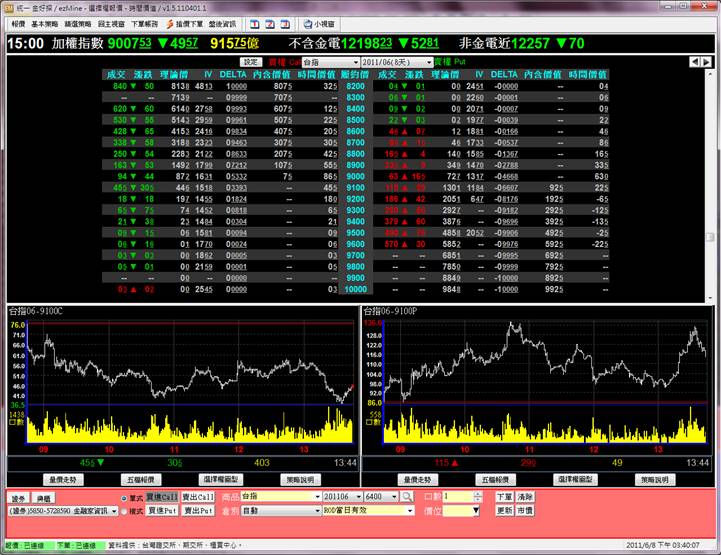
Task: Toggle the 買進Call order type button
Action: (x=162, y=496)
